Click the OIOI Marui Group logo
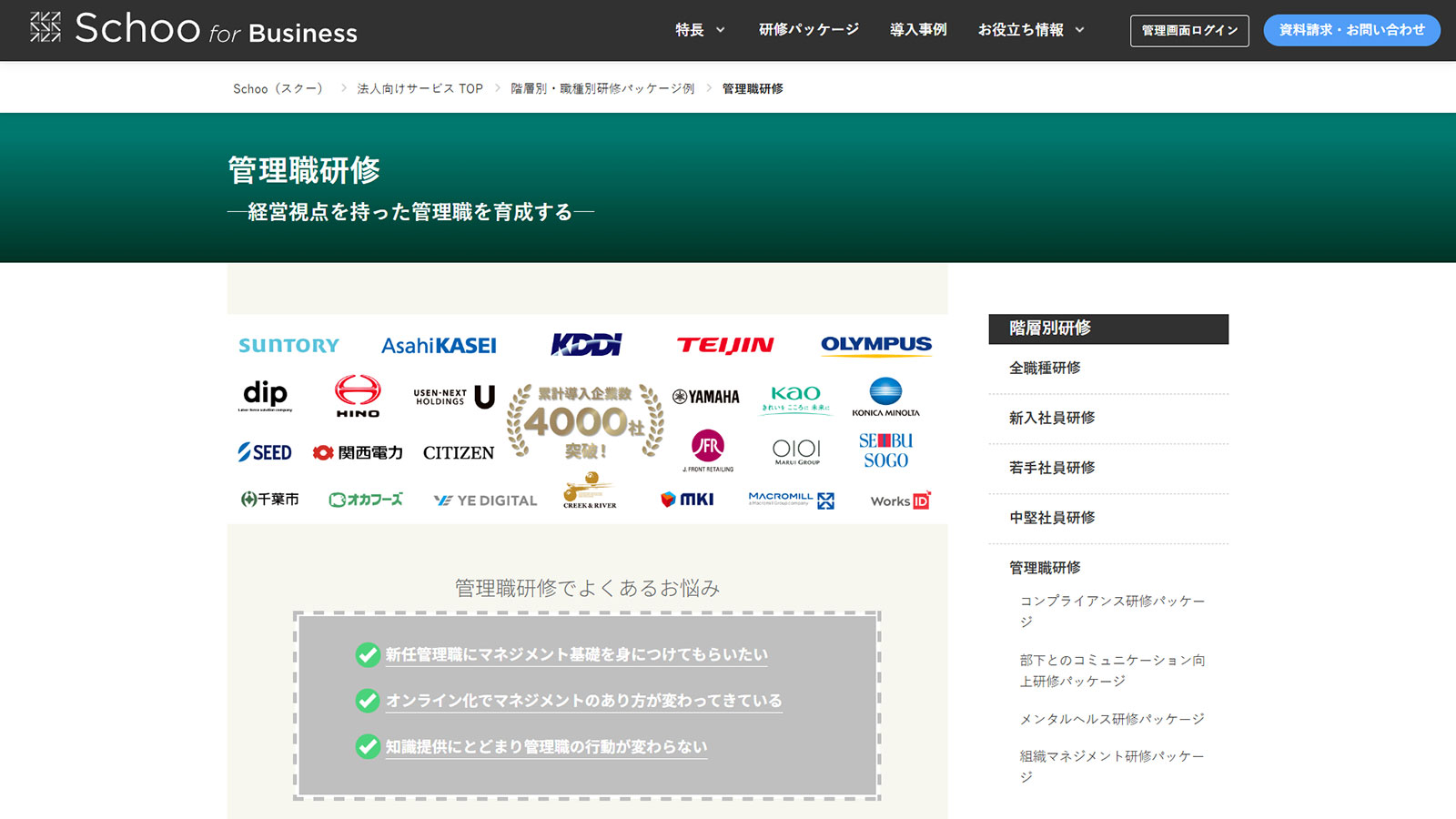The width and height of the screenshot is (1456, 819). 796,451
